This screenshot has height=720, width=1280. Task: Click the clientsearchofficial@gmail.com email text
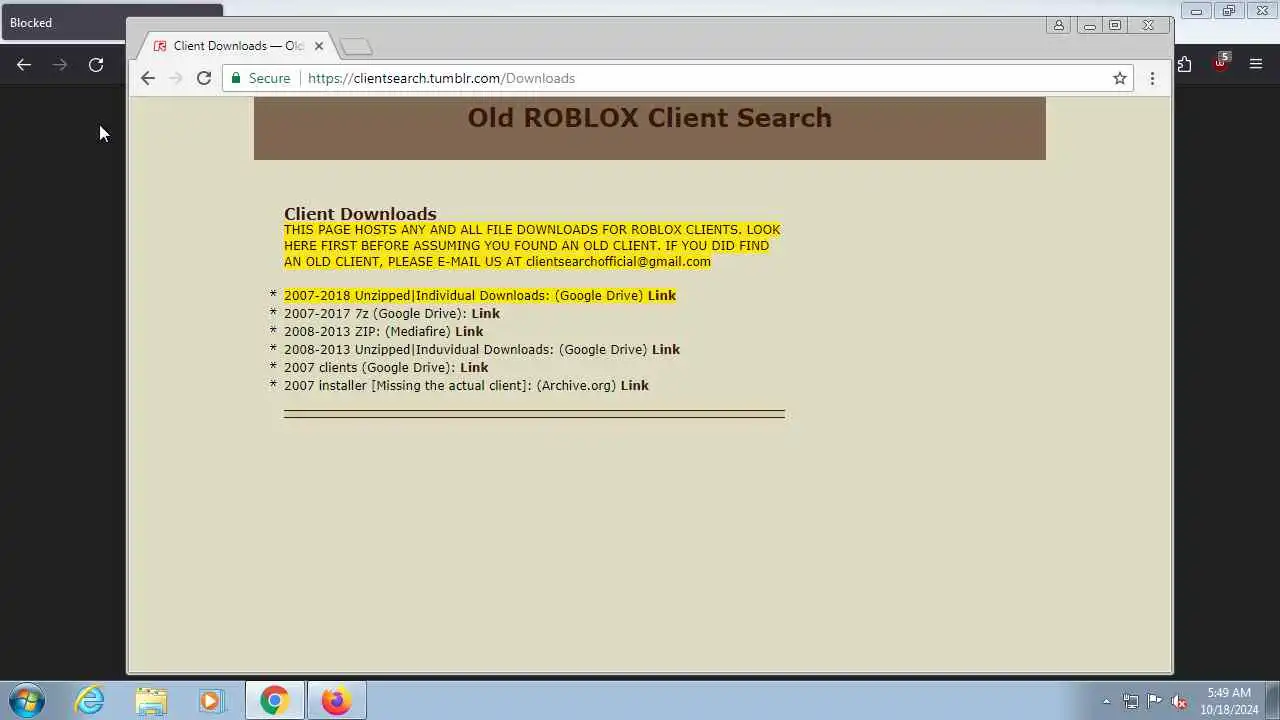click(618, 261)
